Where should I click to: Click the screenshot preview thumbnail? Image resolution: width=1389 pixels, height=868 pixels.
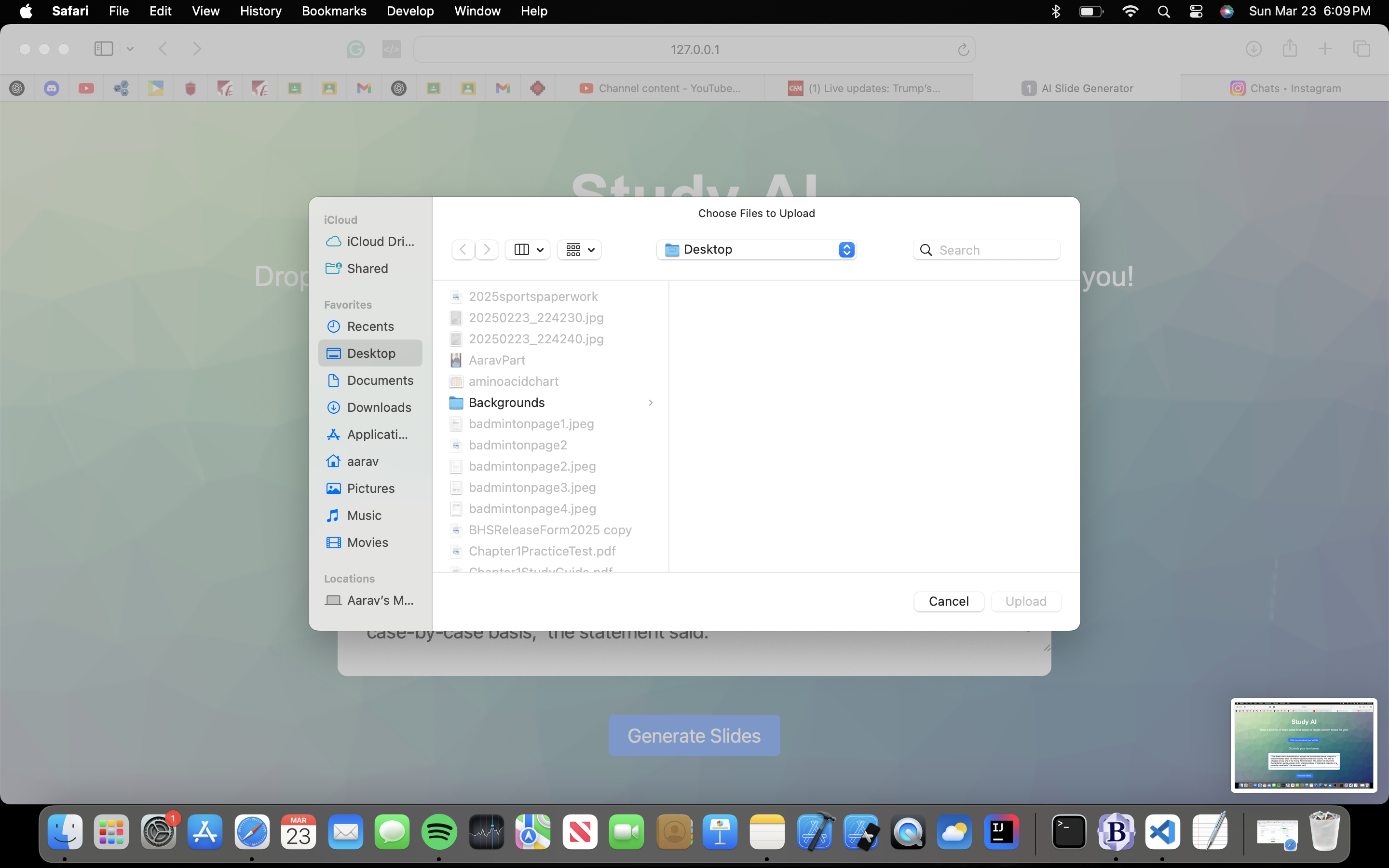click(x=1303, y=745)
